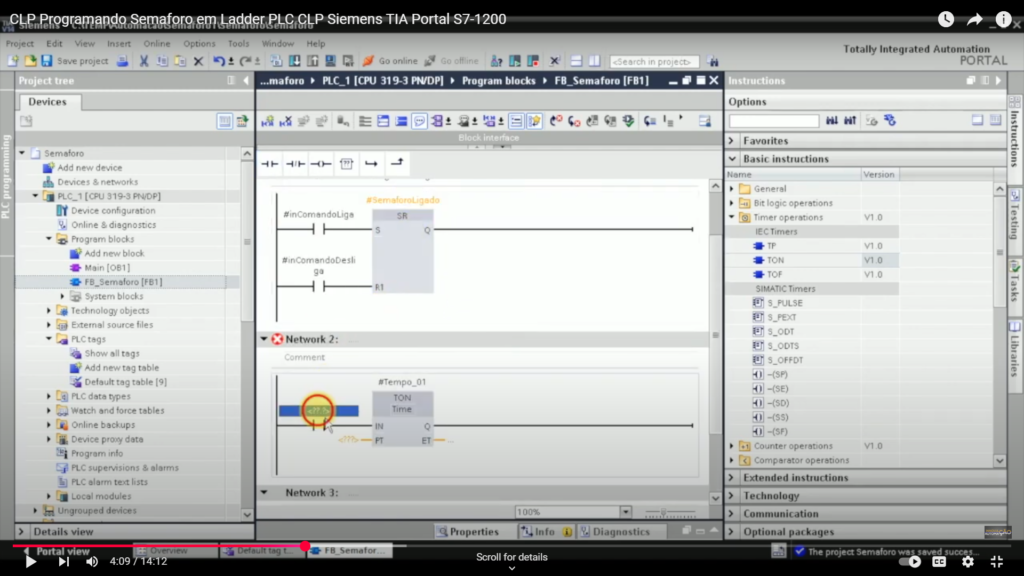1024x576 pixels.
Task: Open Device configuration in project tree
Action: pos(113,211)
